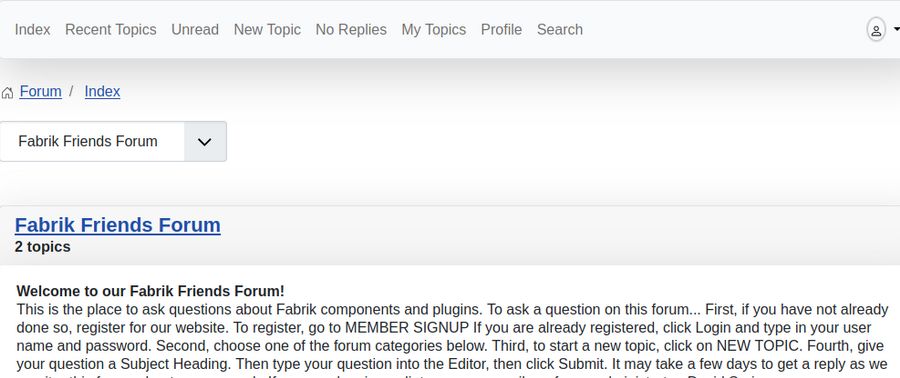The image size is (900, 378).
Task: Start a New Topic from the menu
Action: tap(267, 30)
